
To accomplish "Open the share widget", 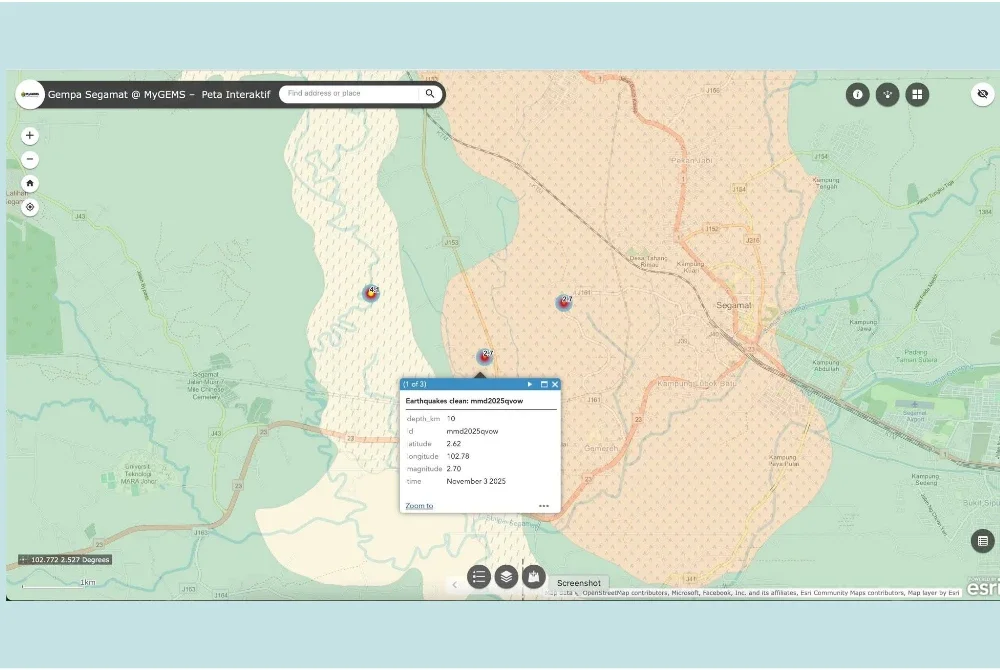I will click(x=887, y=95).
